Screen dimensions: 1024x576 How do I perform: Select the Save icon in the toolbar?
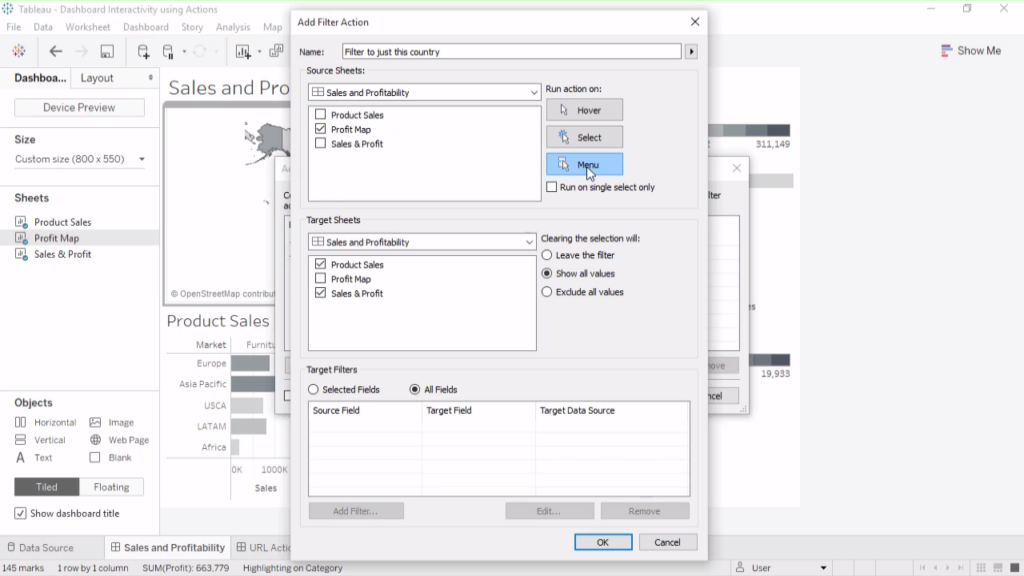(106, 49)
